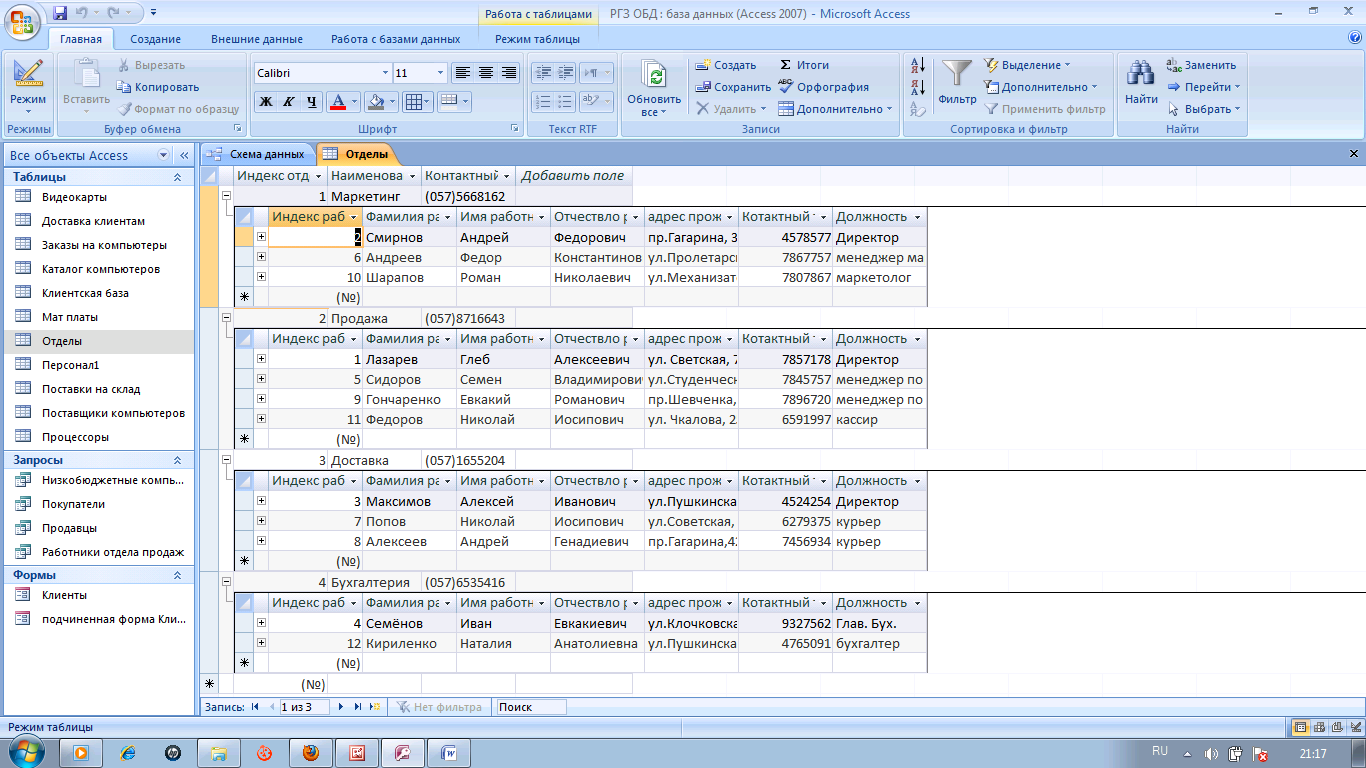Open Найти with the binoculars icon
Viewport: 1366px width, 768px height.
pos(1141,73)
